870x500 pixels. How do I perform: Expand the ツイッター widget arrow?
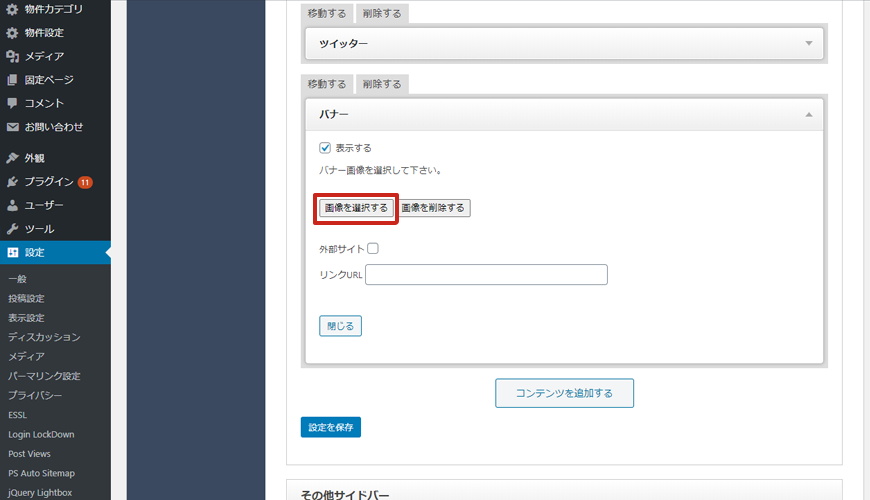(808, 44)
